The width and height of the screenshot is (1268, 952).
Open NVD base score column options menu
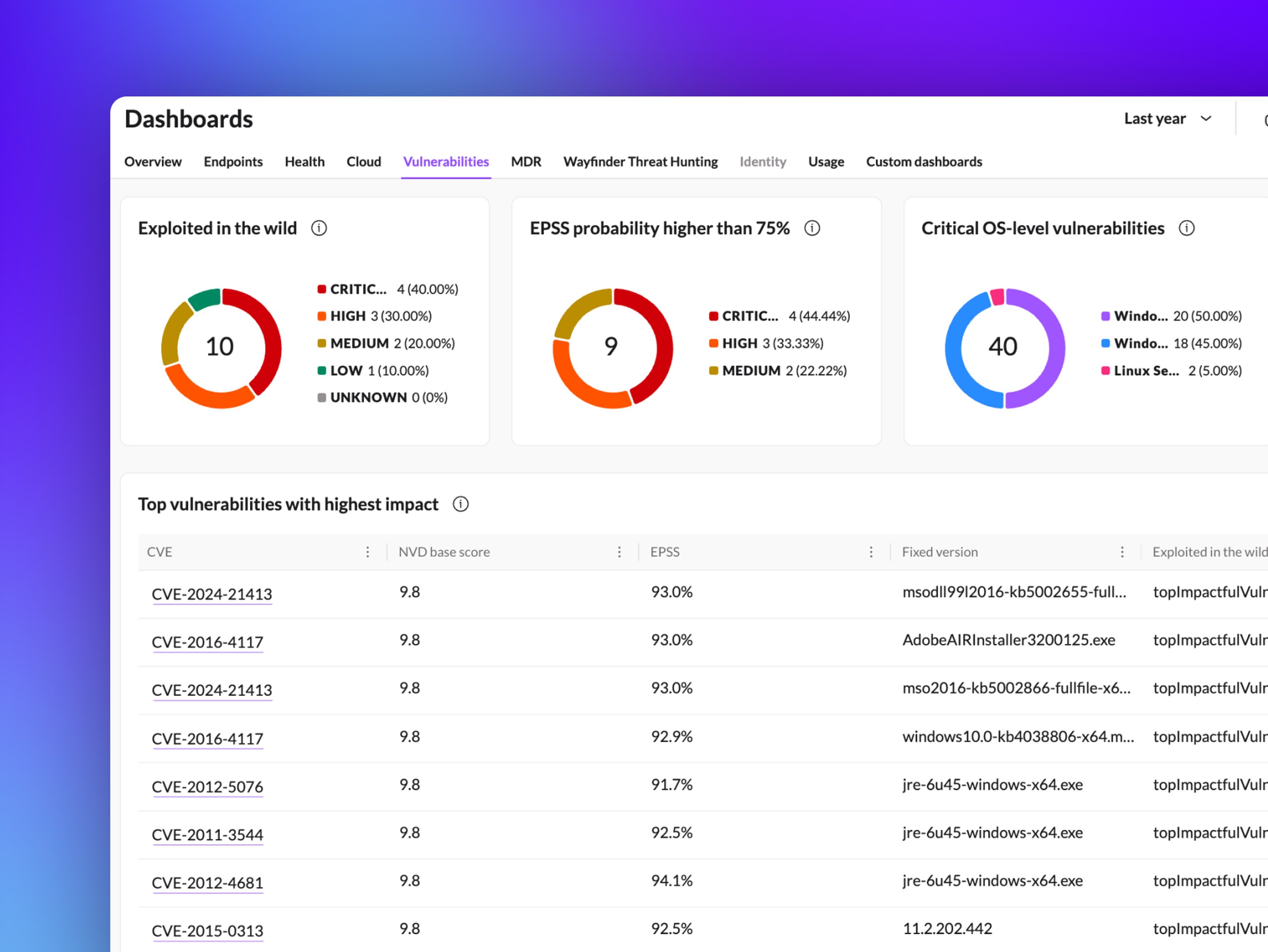[619, 552]
